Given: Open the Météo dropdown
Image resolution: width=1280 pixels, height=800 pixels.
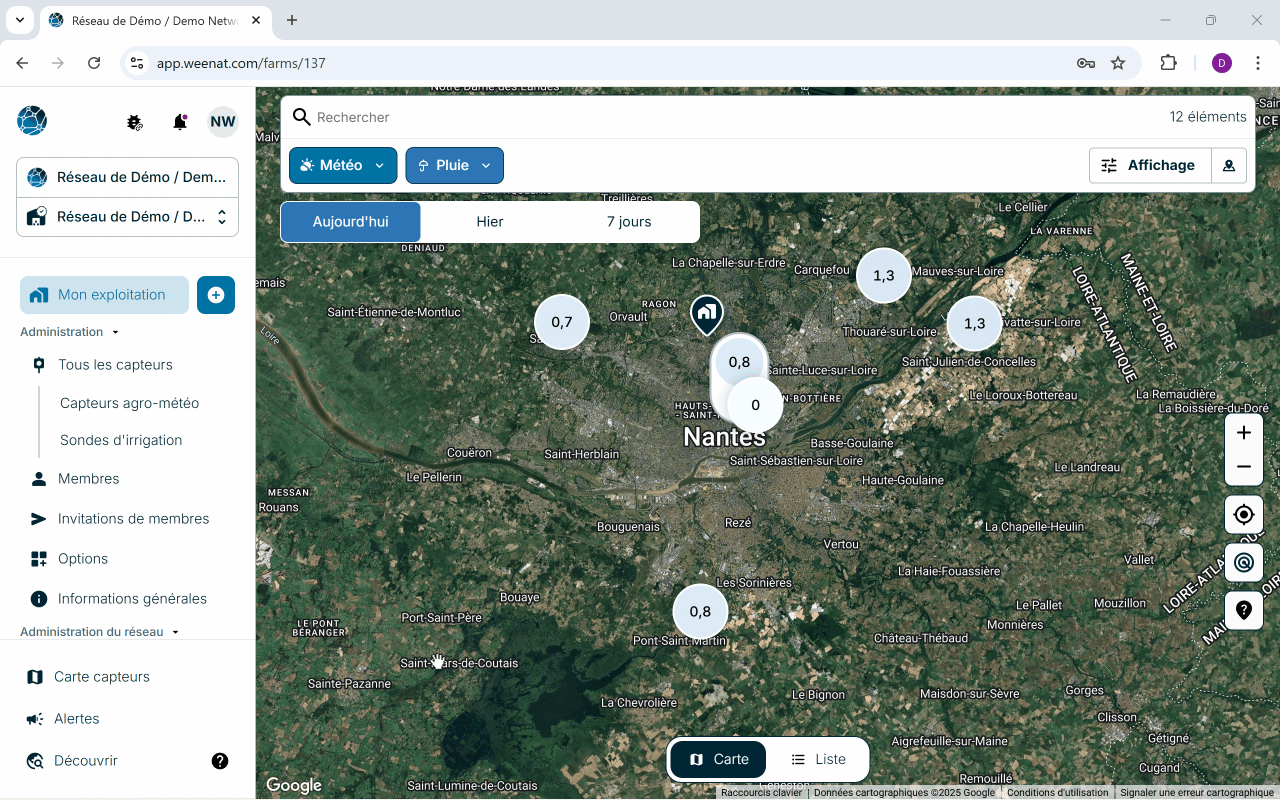Looking at the screenshot, I should pos(343,166).
